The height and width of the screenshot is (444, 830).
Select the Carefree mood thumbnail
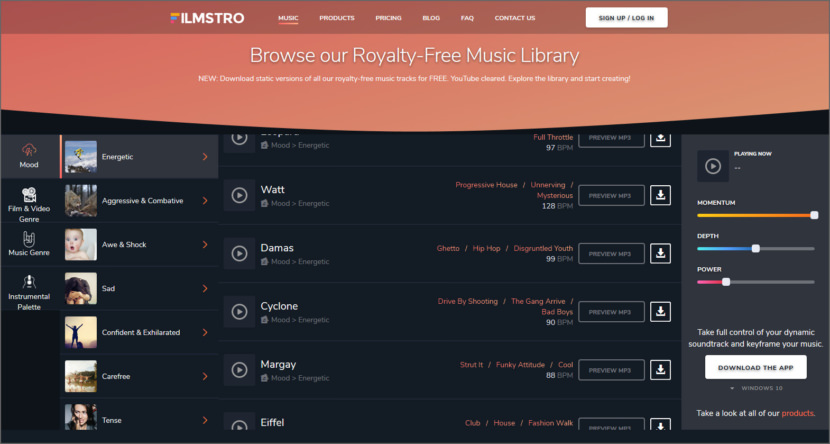coord(80,376)
